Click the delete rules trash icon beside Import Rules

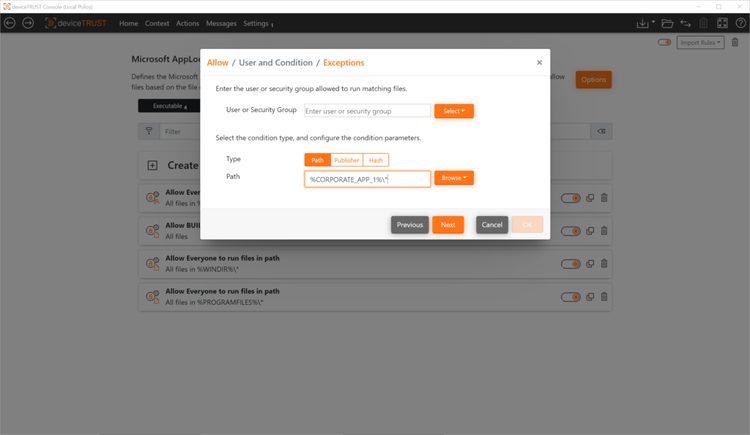[735, 42]
